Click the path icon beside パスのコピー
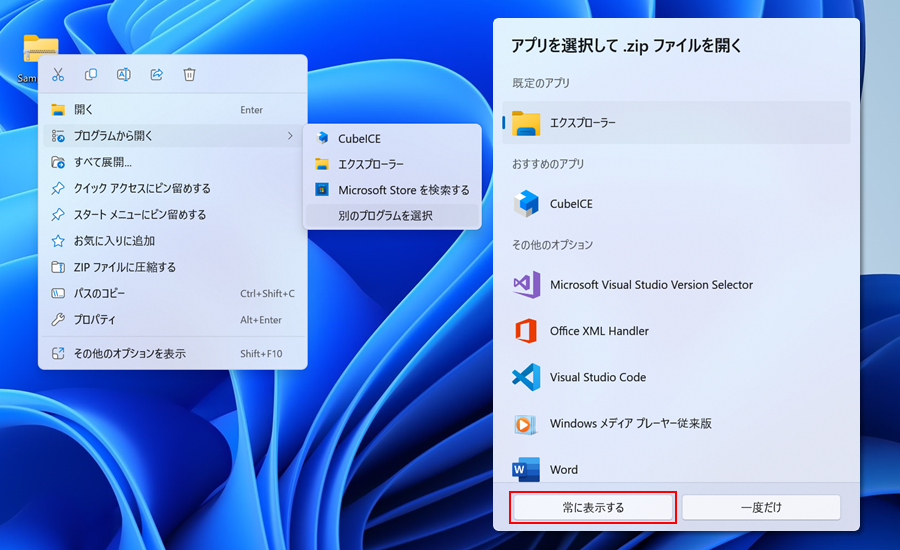Viewport: 900px width, 550px height. (x=58, y=293)
